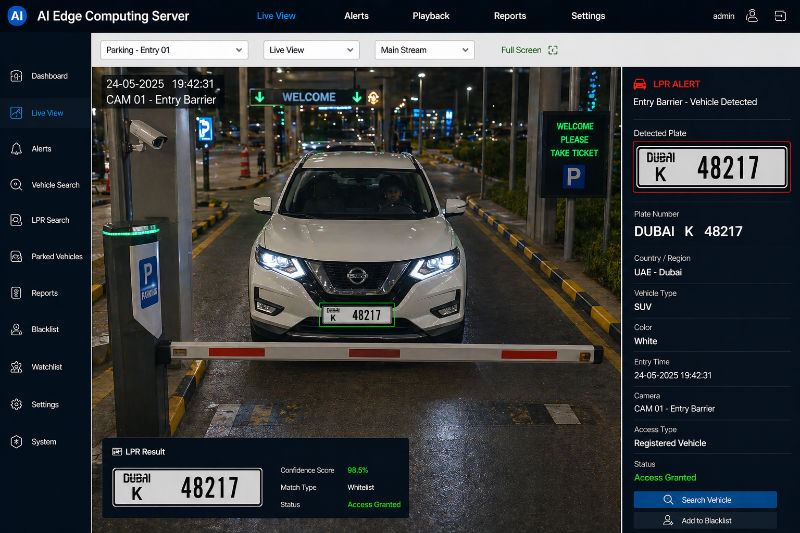
Task: Select Blacklist in the sidebar
Action: [x=45, y=329]
